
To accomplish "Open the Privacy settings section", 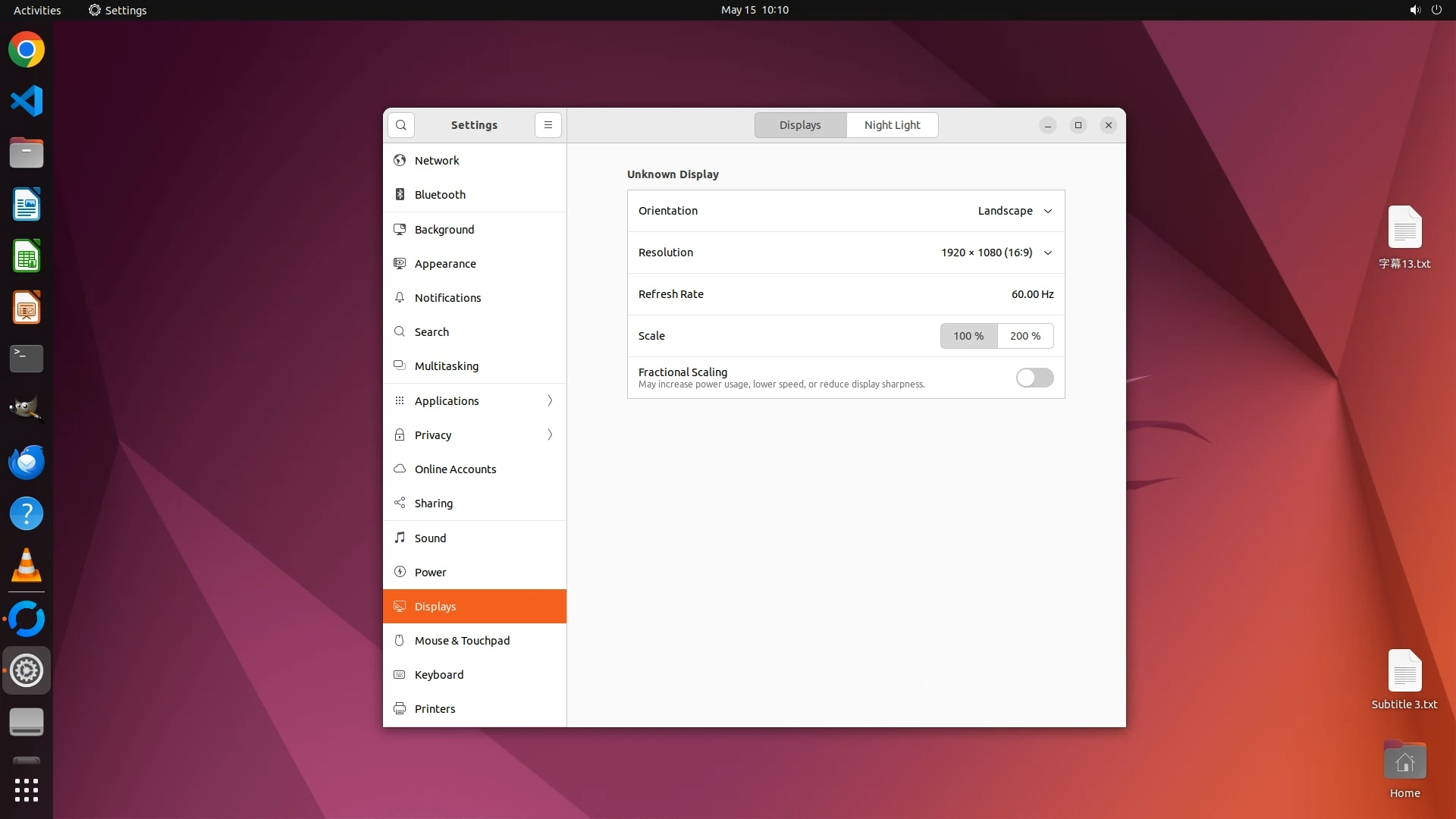I will [433, 435].
